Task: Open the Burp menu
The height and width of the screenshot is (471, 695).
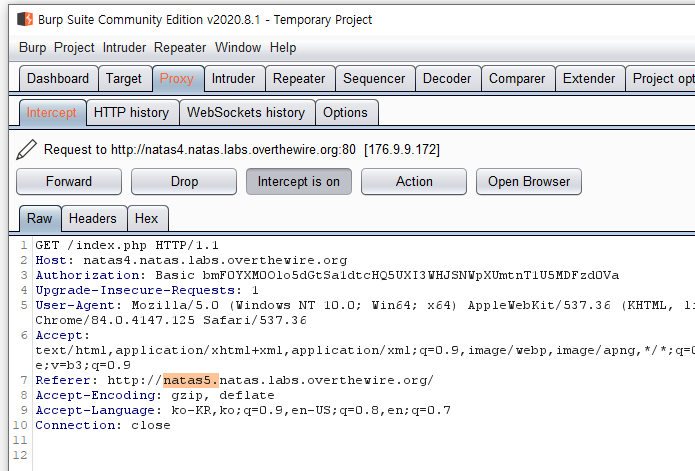Action: (x=32, y=47)
